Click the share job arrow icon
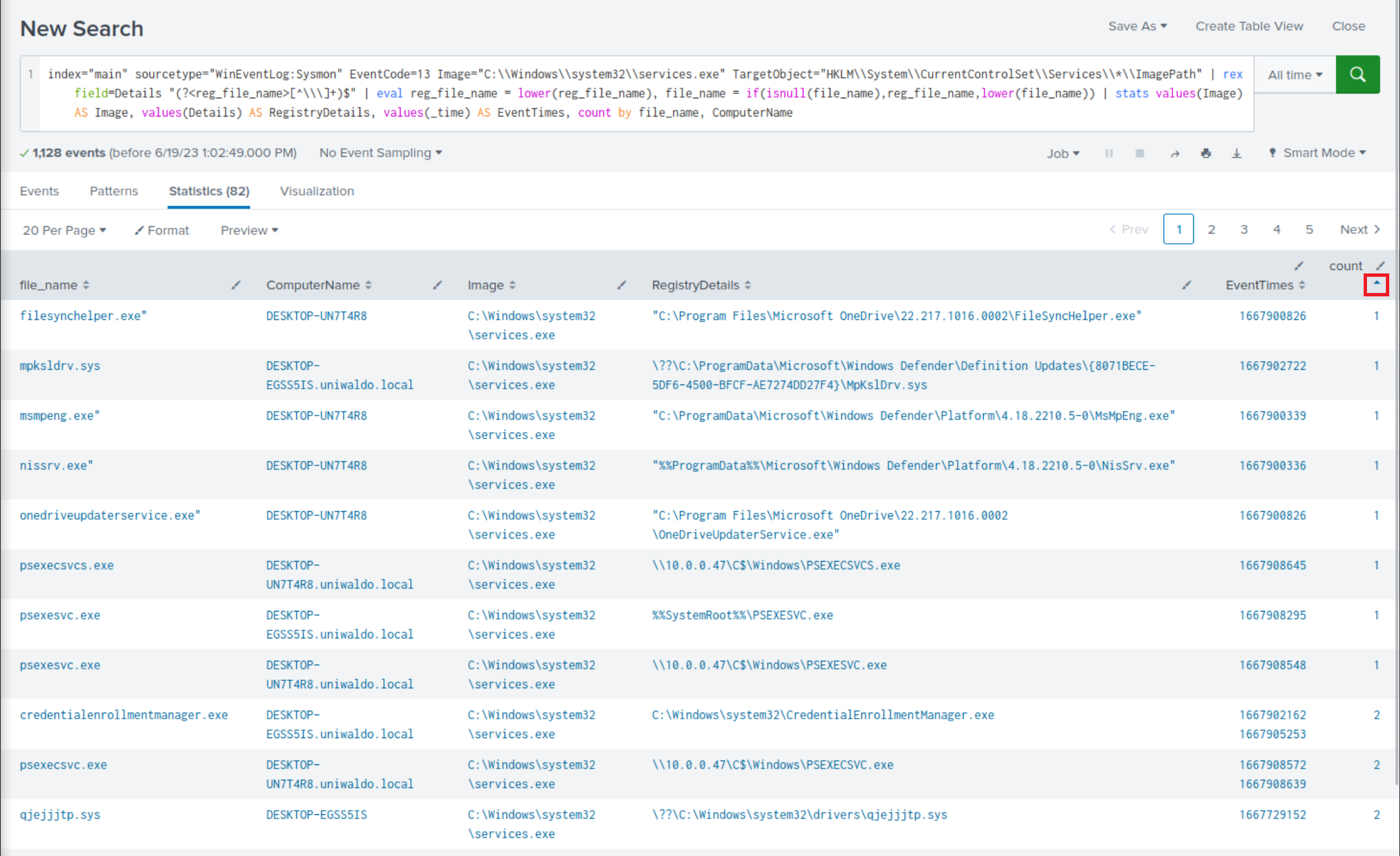The width and height of the screenshot is (1400, 856). pos(1174,154)
